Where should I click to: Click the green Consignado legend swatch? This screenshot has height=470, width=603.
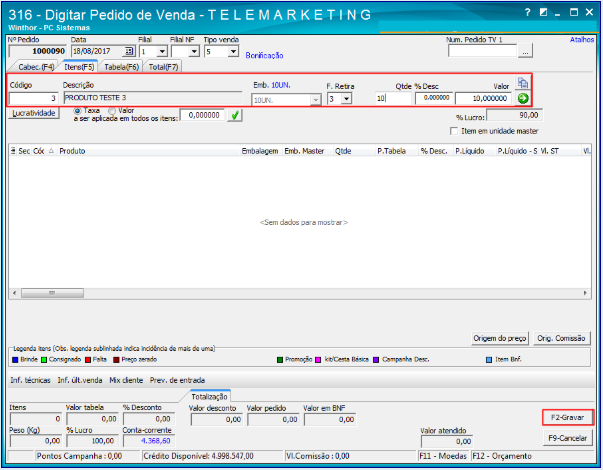coord(44,360)
